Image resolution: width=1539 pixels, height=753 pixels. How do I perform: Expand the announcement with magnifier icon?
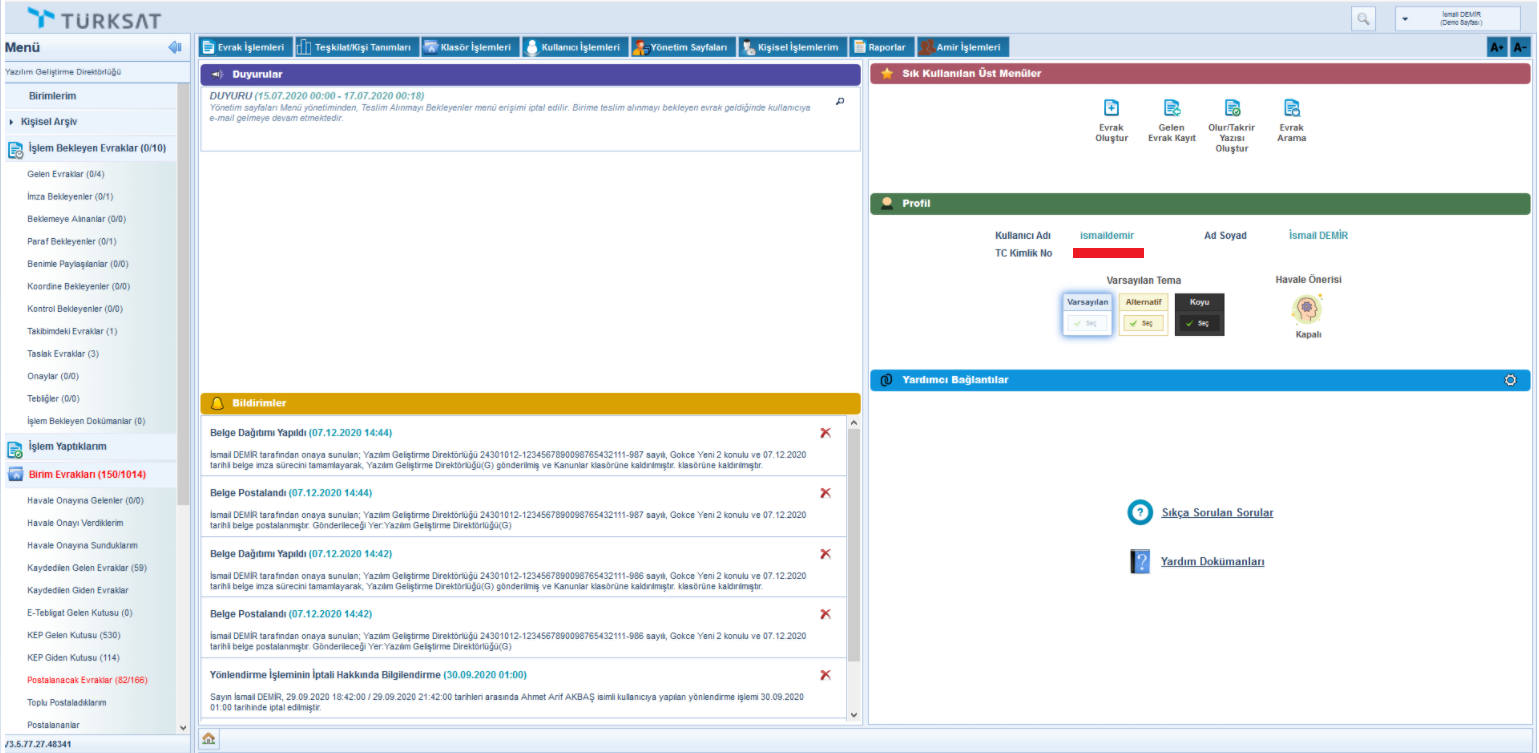pyautogui.click(x=840, y=101)
